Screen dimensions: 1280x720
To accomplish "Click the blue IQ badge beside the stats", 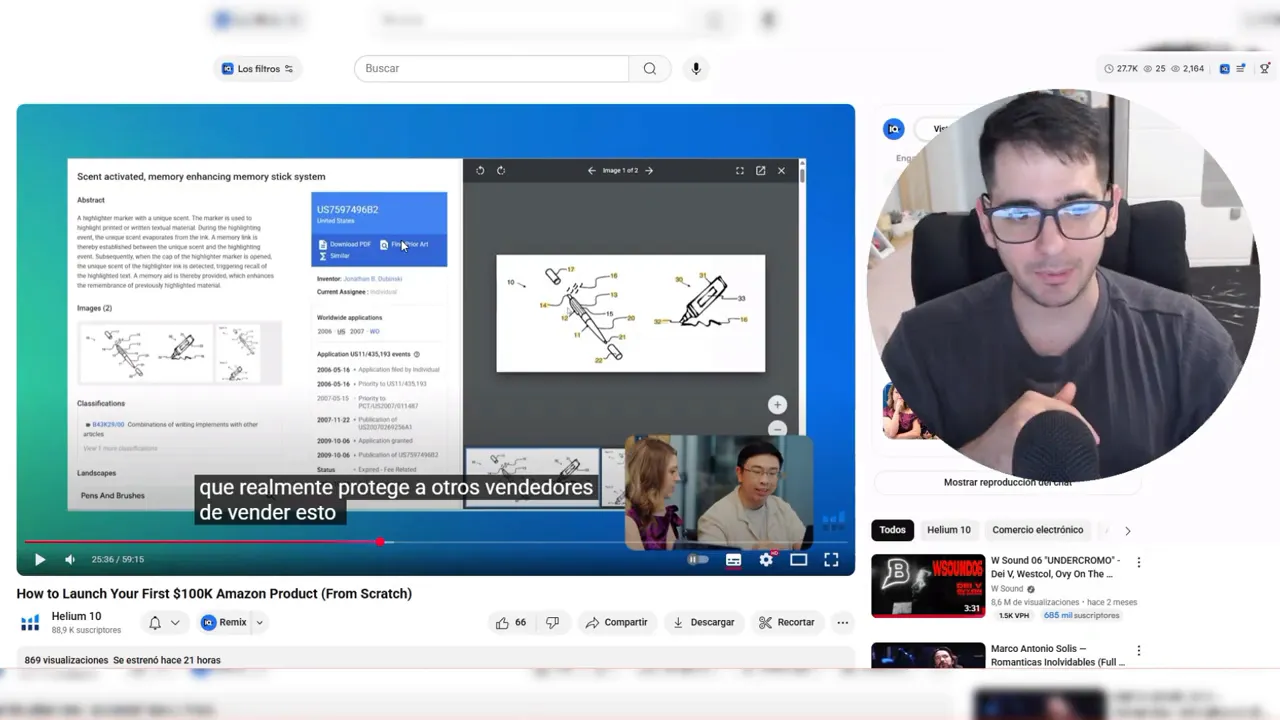I will tap(1224, 69).
